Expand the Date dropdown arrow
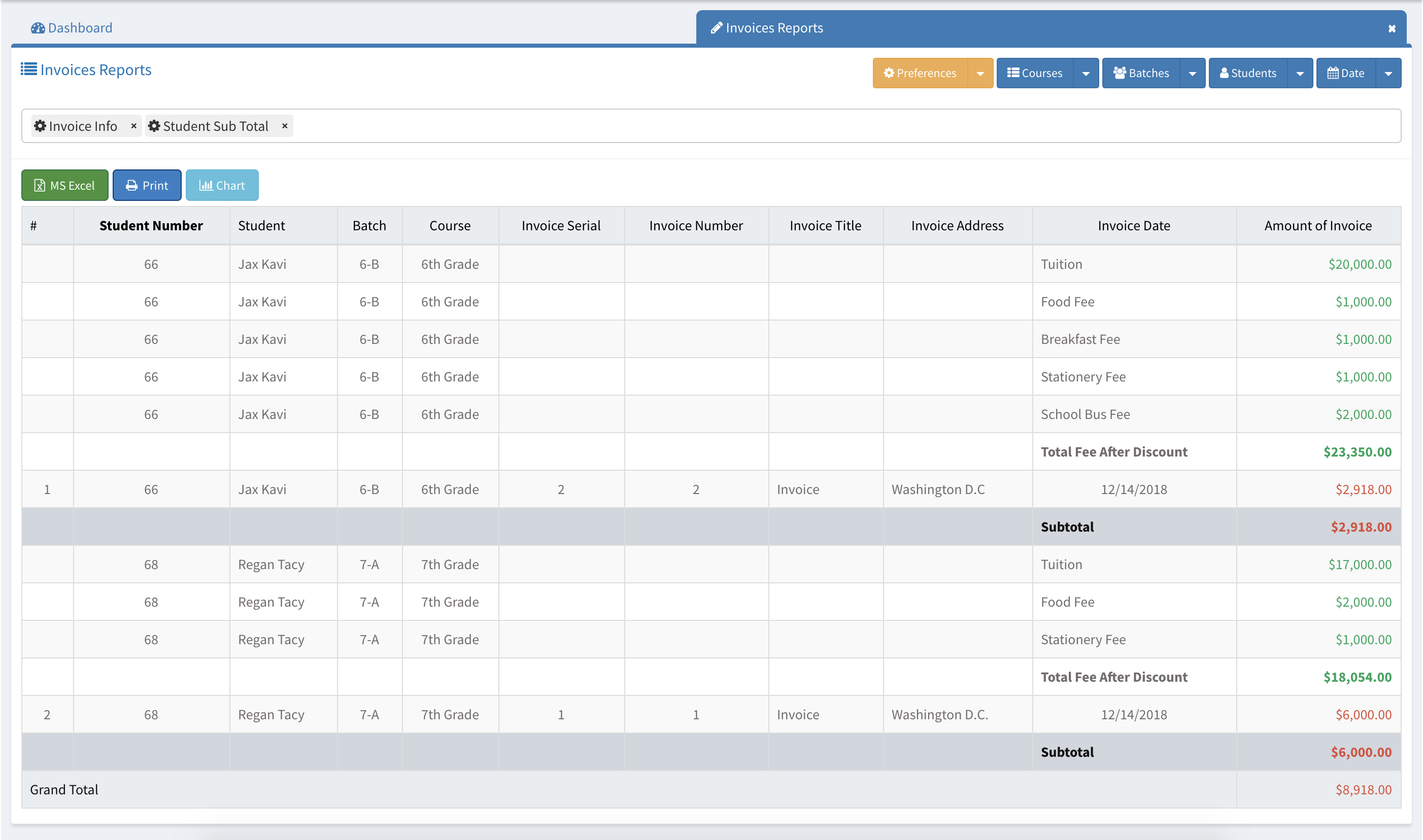This screenshot has height=840, width=1423. point(1388,73)
